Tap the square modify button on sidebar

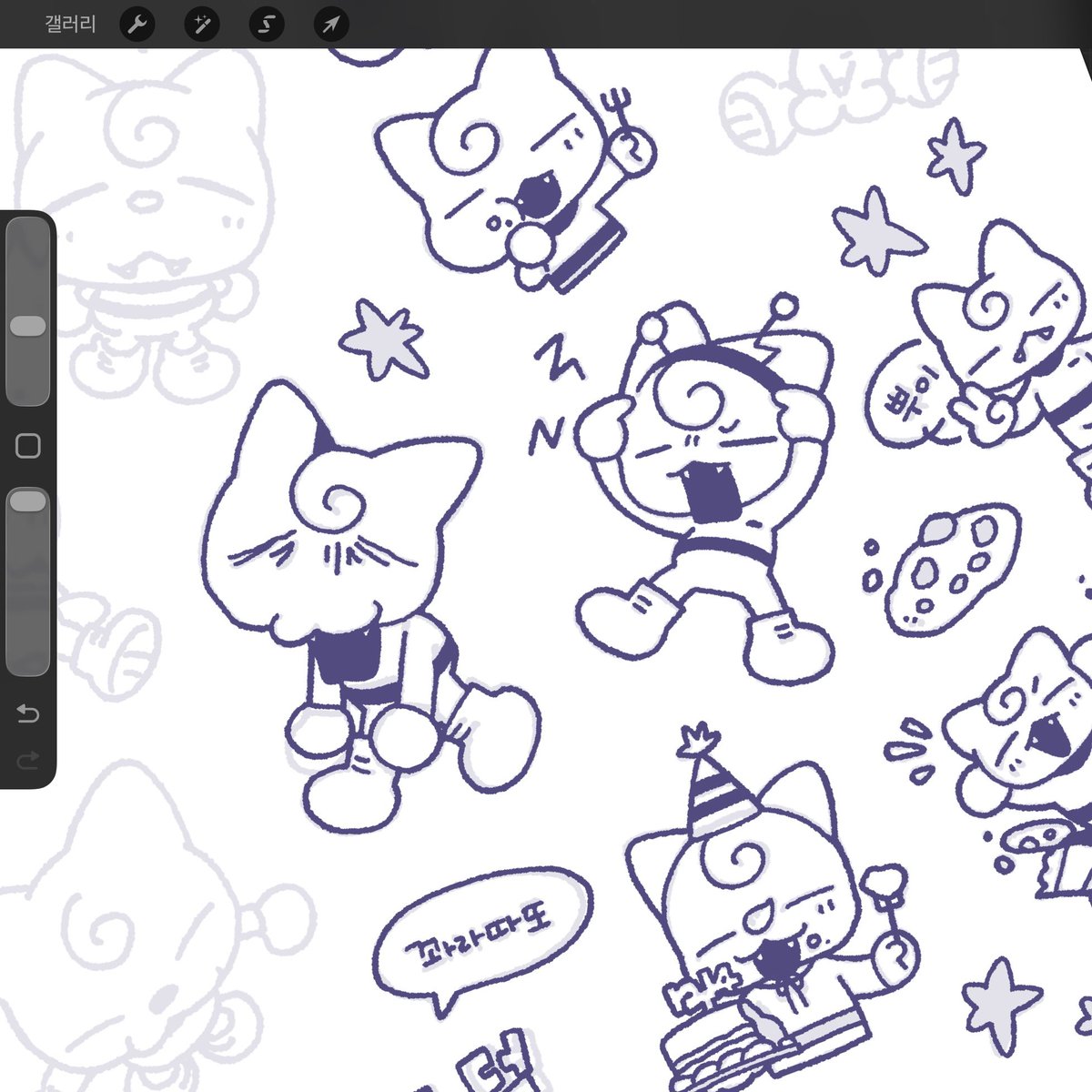28,446
